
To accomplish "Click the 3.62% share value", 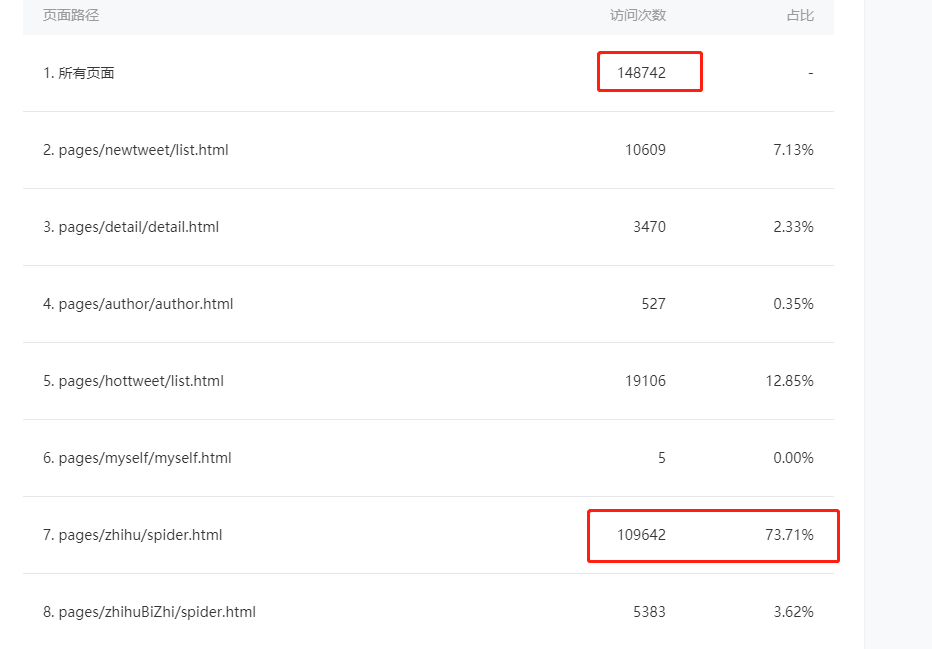I will (x=794, y=612).
